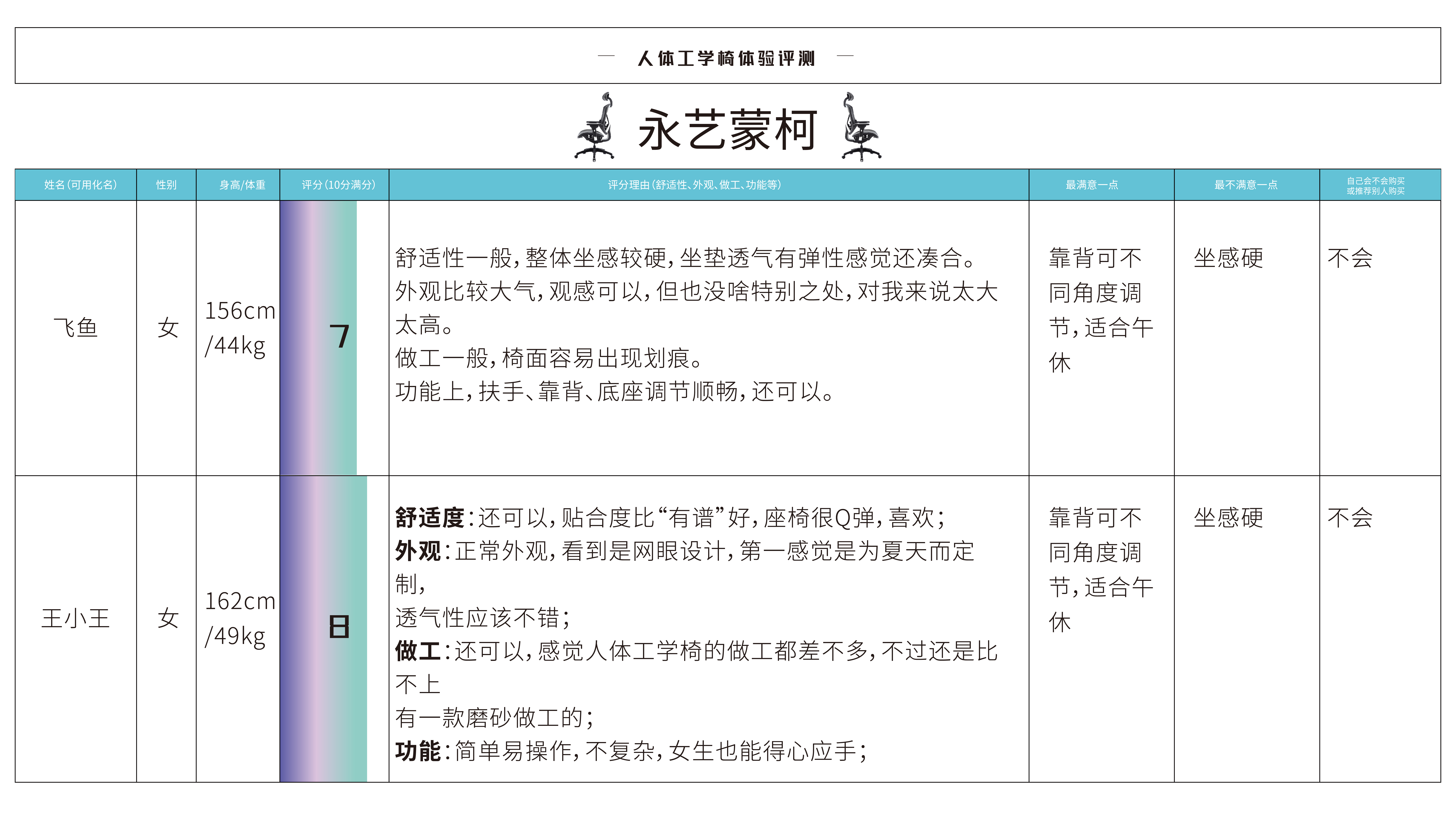This screenshot has width=1456, height=819.
Task: Select the 姓名(可用化名) column header
Action: pyautogui.click(x=76, y=185)
